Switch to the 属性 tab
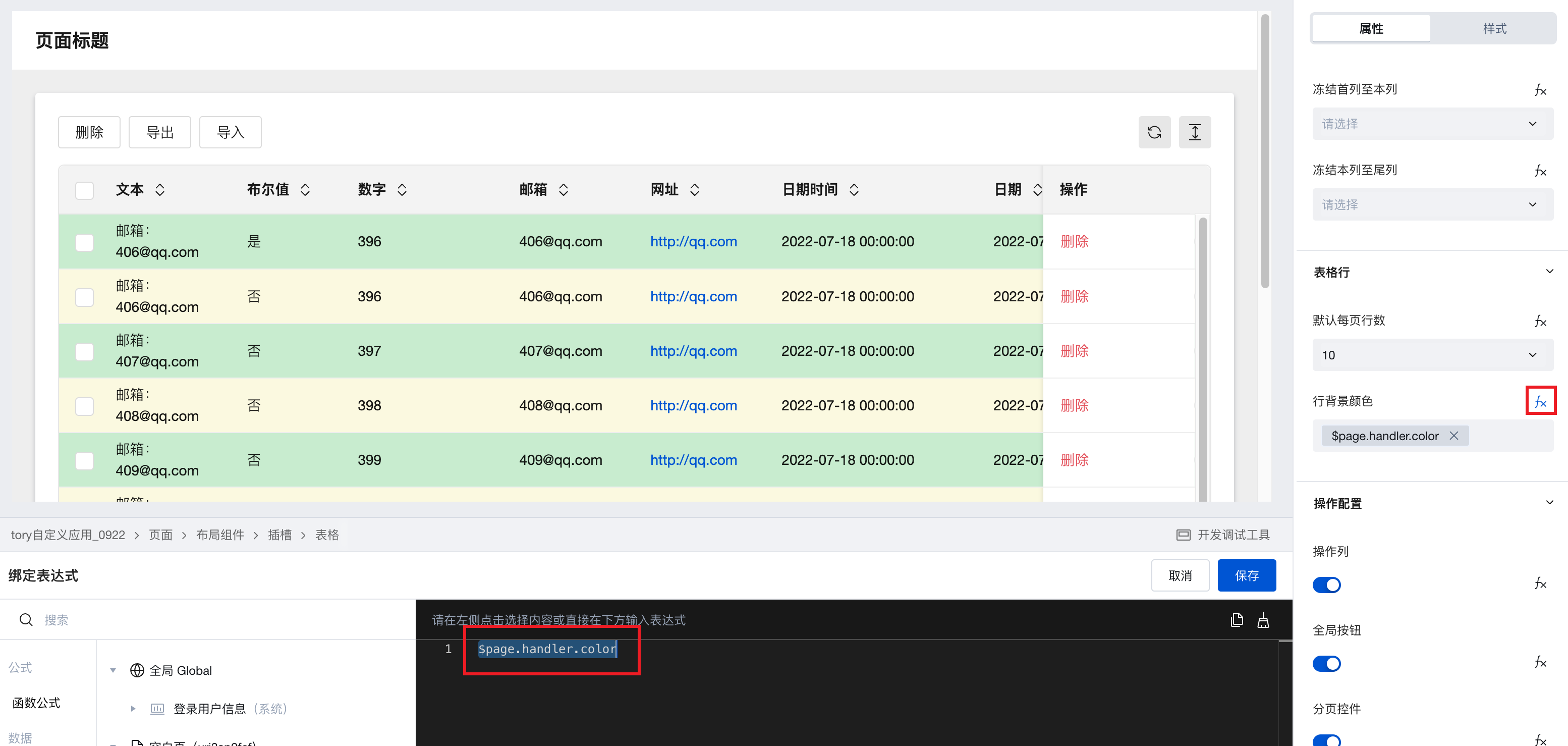 1371,29
